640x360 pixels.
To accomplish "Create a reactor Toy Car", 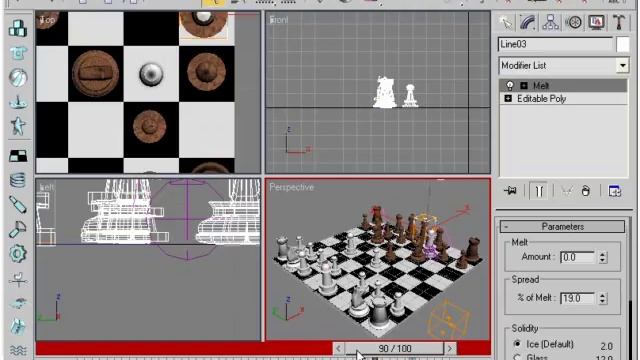I will pyautogui.click(x=18, y=303).
